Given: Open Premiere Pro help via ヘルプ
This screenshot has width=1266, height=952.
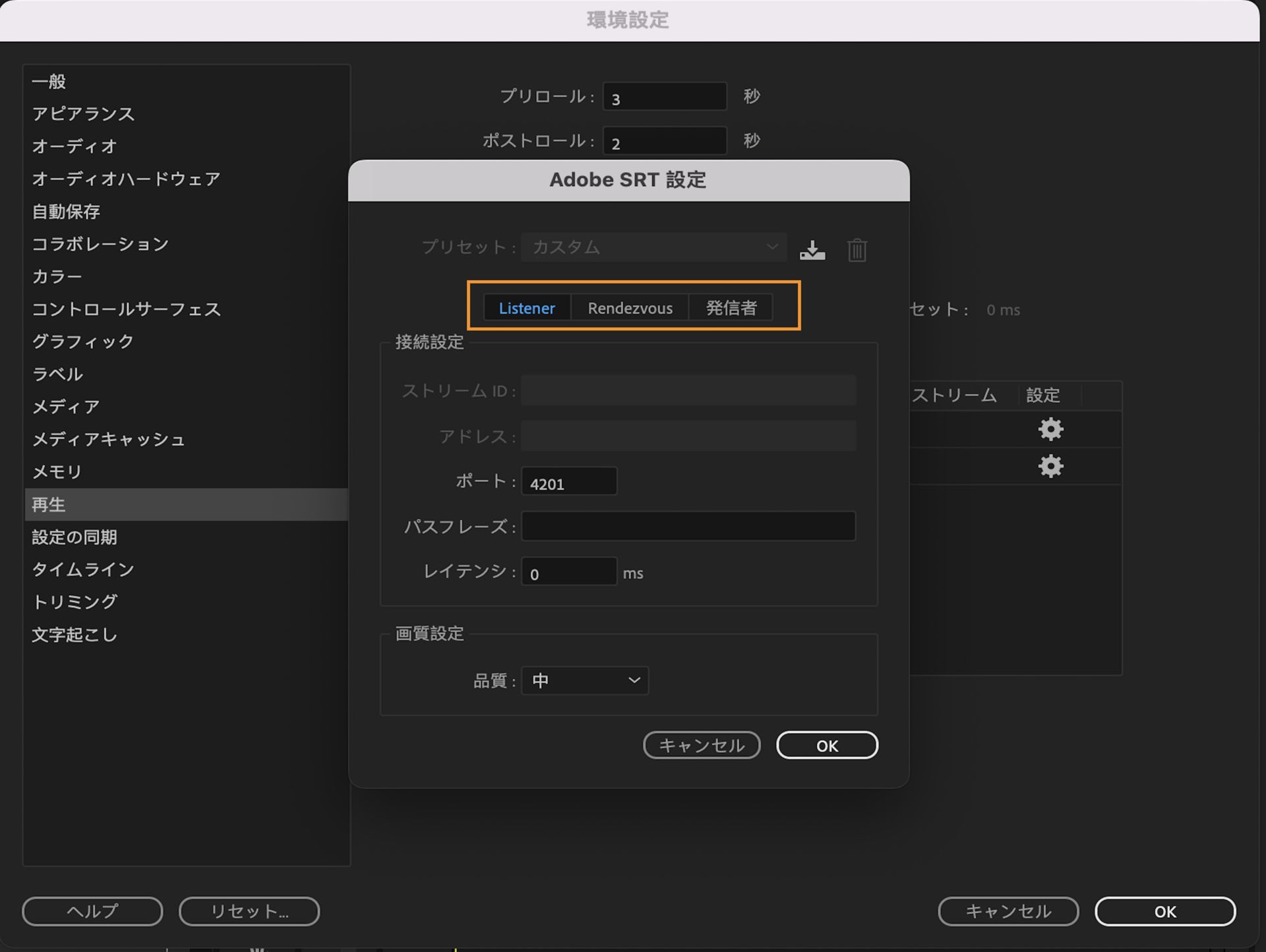Looking at the screenshot, I should point(92,912).
